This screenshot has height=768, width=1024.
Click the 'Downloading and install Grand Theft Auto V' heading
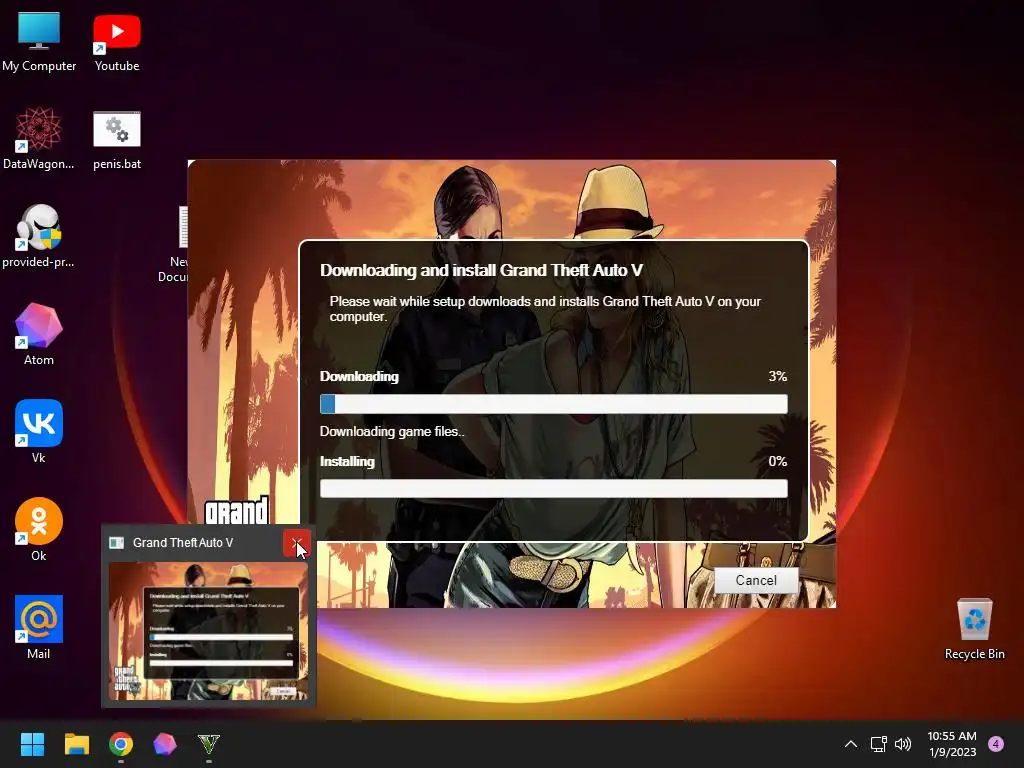coord(481,270)
